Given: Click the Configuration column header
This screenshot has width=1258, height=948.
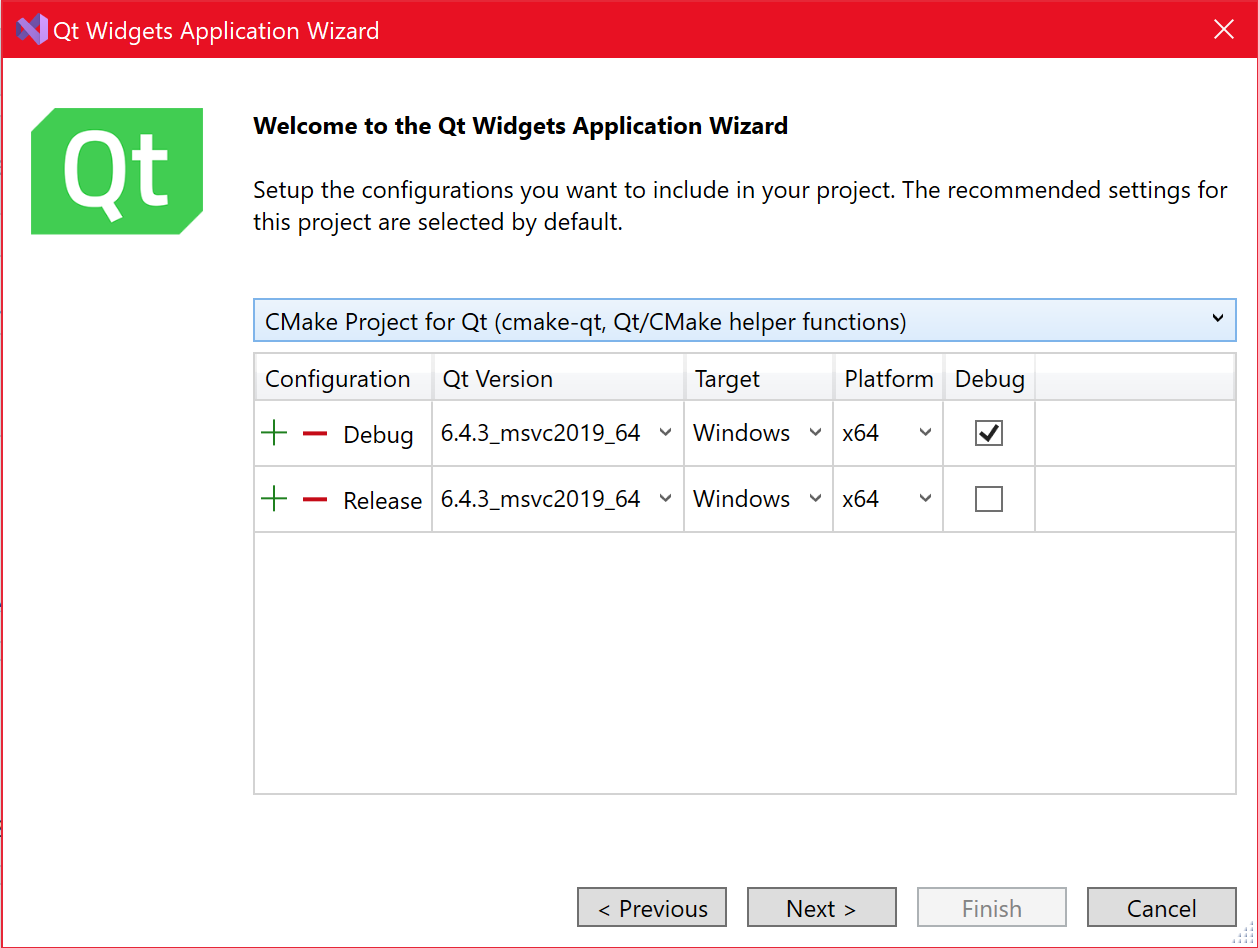Looking at the screenshot, I should click(x=337, y=378).
